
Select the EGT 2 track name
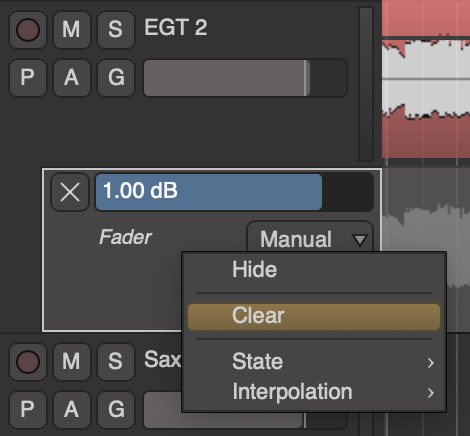click(x=176, y=27)
